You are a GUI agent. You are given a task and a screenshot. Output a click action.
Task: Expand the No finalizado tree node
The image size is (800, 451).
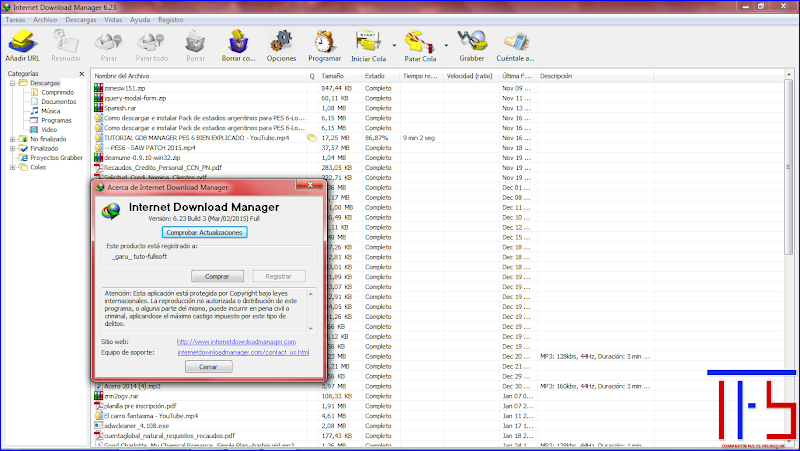(x=13, y=139)
